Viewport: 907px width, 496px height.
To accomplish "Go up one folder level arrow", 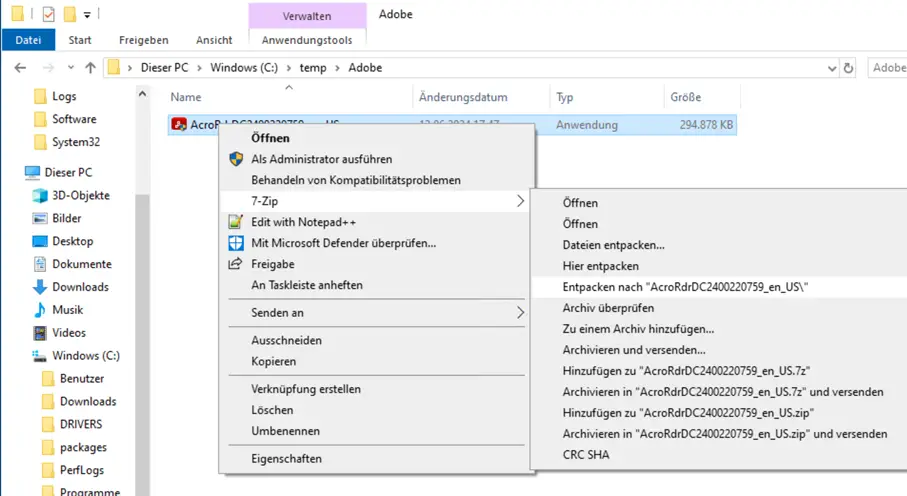I will (90, 68).
